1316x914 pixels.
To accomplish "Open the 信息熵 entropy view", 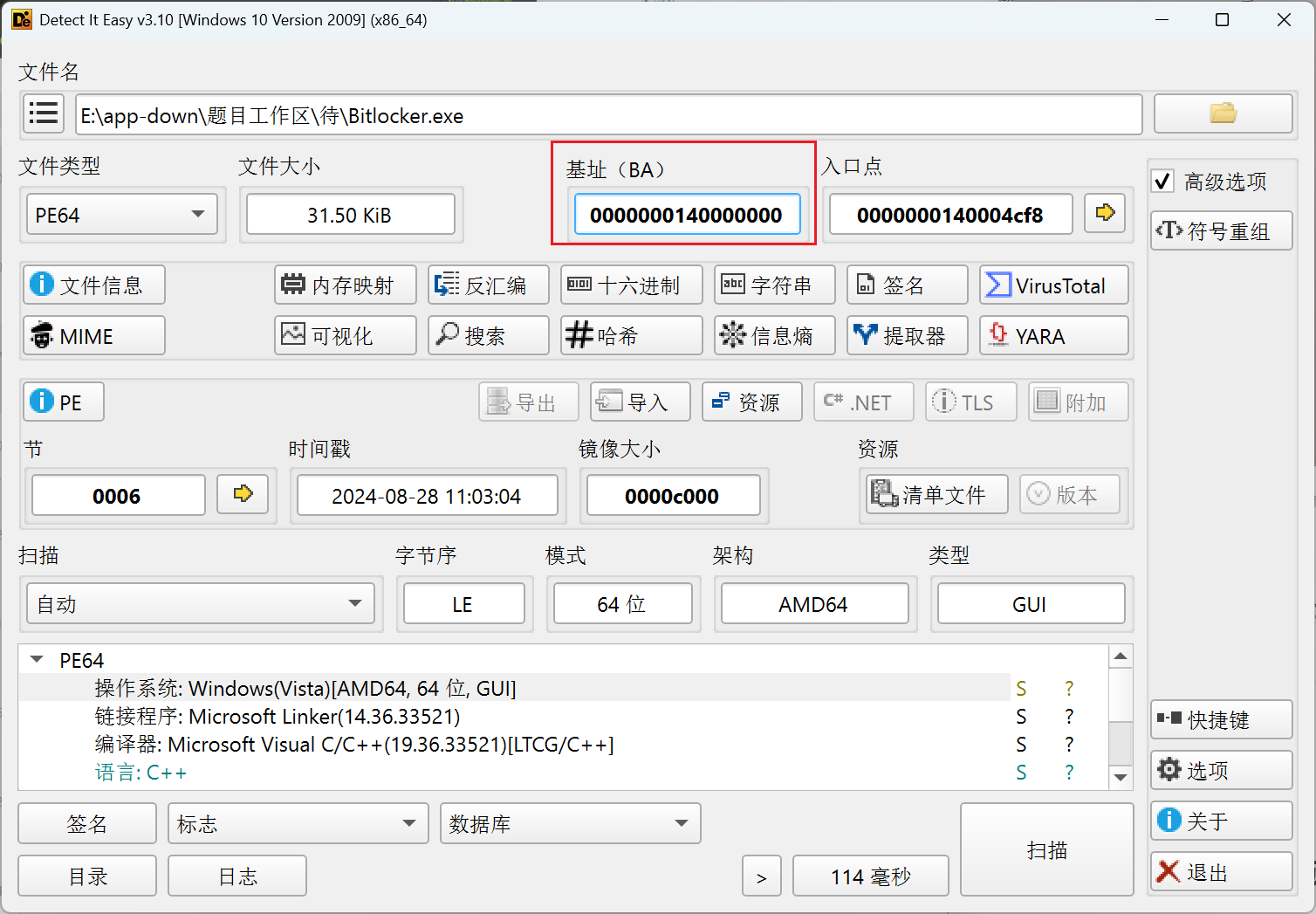I will coord(773,336).
